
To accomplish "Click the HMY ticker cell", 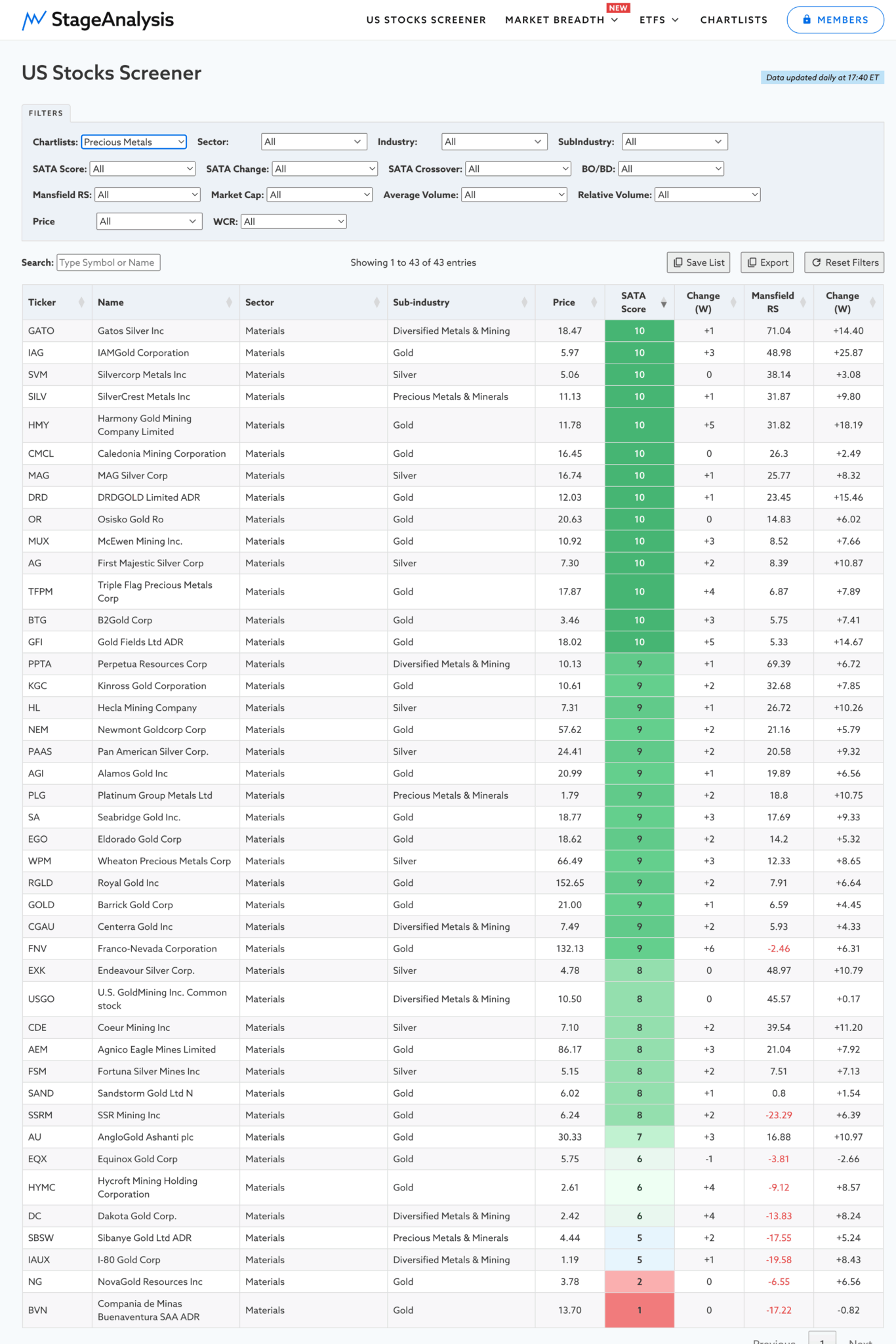I will coord(57,425).
